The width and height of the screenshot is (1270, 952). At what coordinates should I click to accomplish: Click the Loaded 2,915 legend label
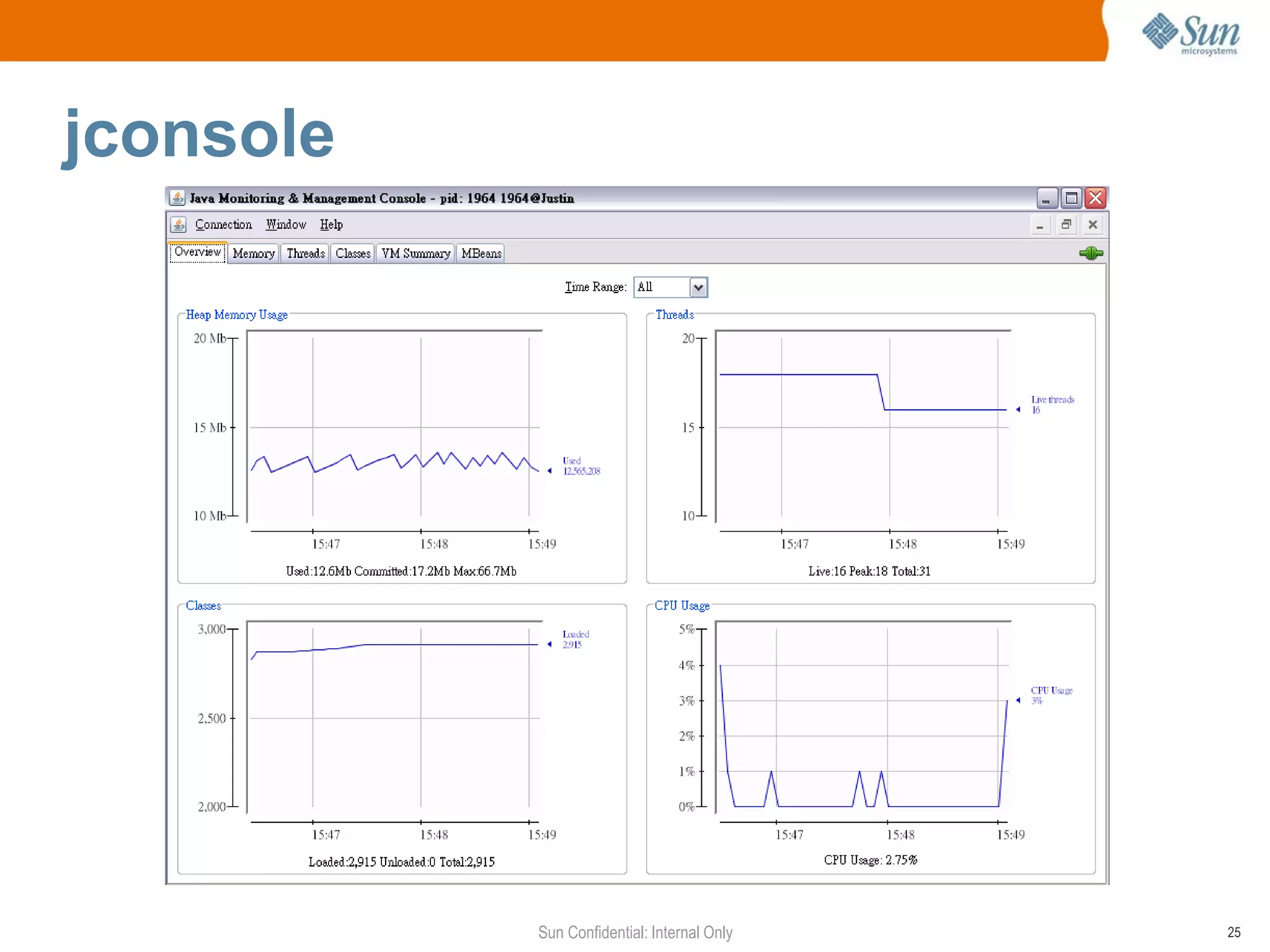[575, 640]
